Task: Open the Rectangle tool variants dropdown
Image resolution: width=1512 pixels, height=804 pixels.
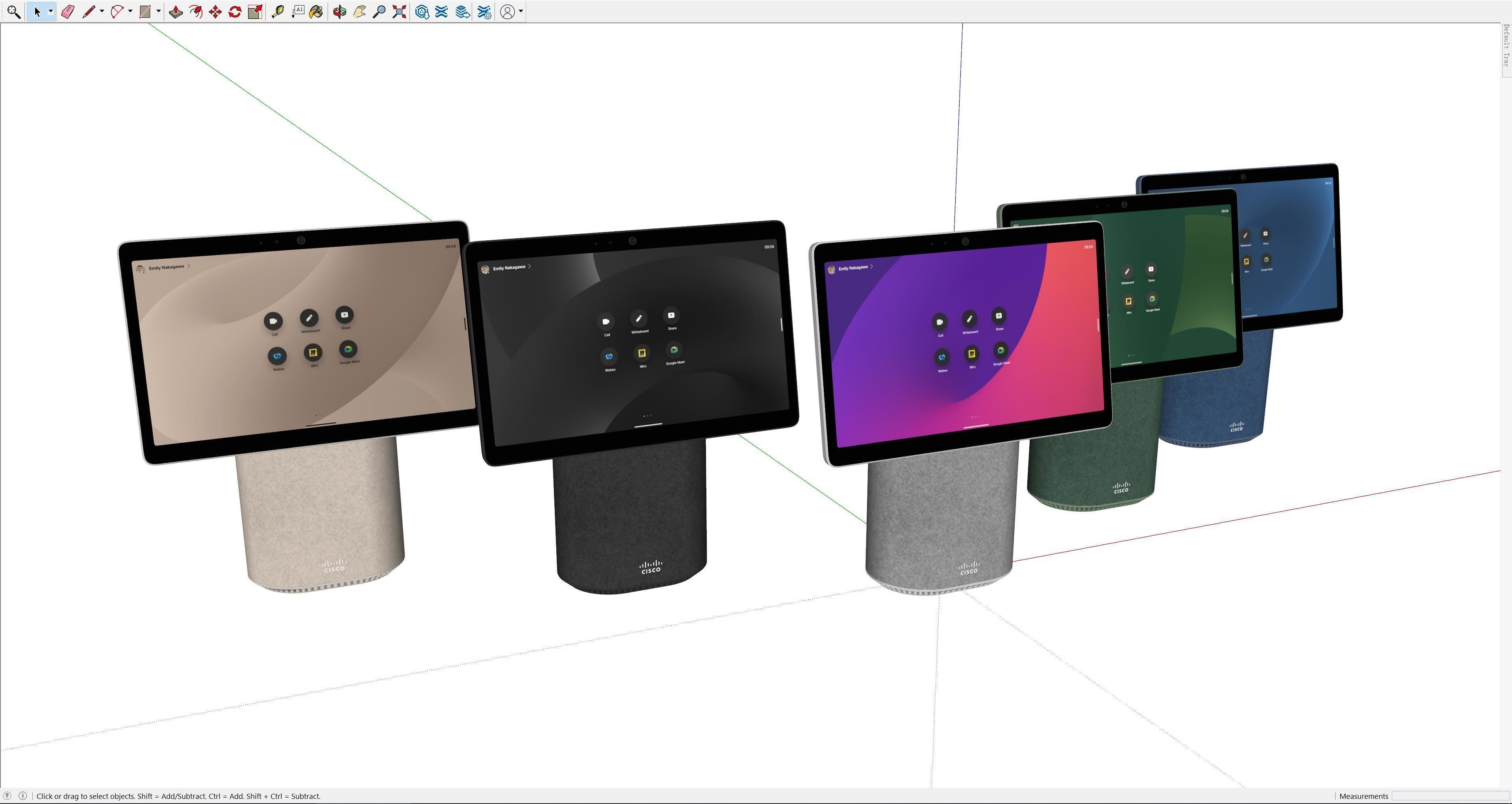Action: 158,11
